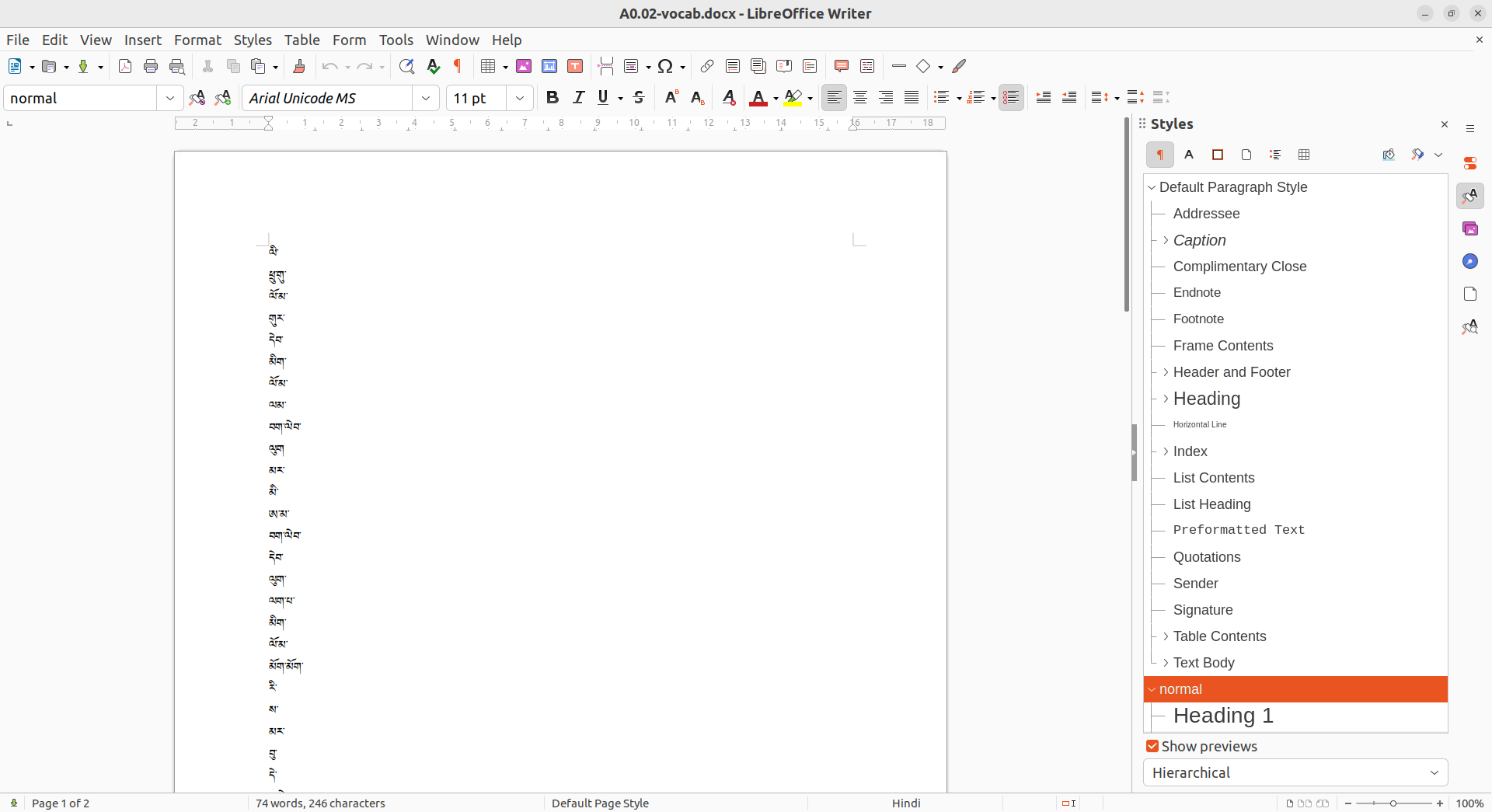Expand the Table Contents style node
Screen dimensions: 1492x812
coord(1166,636)
